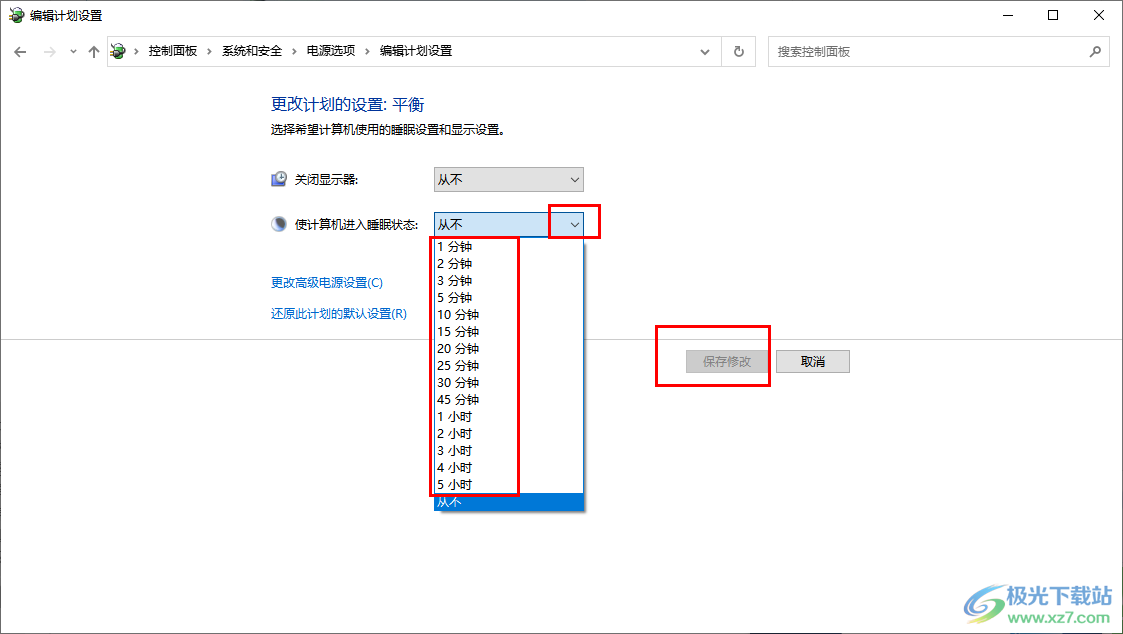
Task: Pick 3 小时 in the dropdown list
Action: pyautogui.click(x=509, y=451)
